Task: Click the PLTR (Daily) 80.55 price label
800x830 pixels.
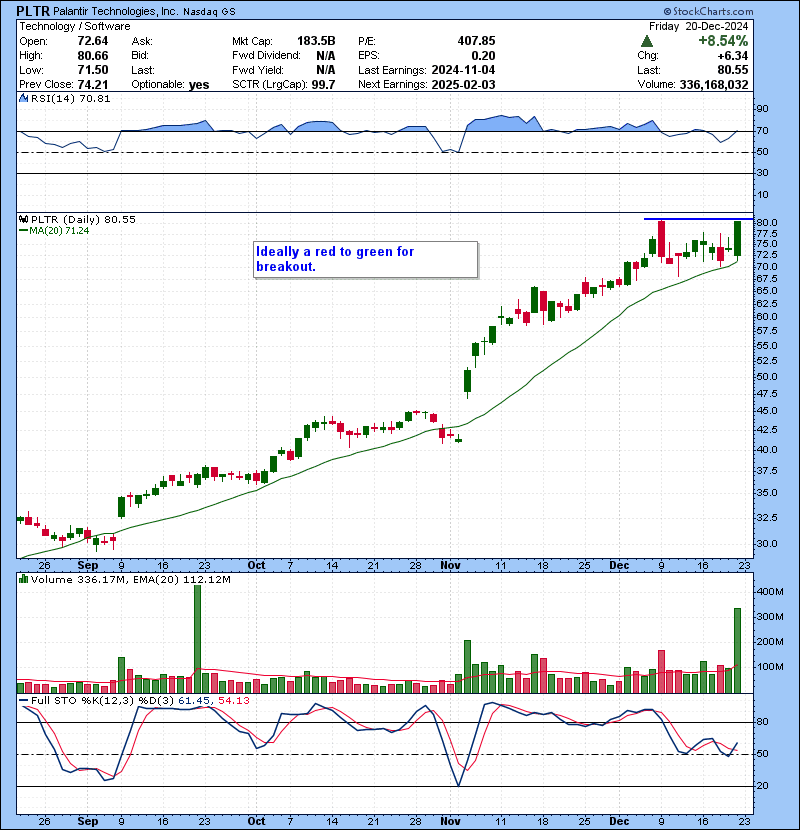Action: tap(83, 219)
